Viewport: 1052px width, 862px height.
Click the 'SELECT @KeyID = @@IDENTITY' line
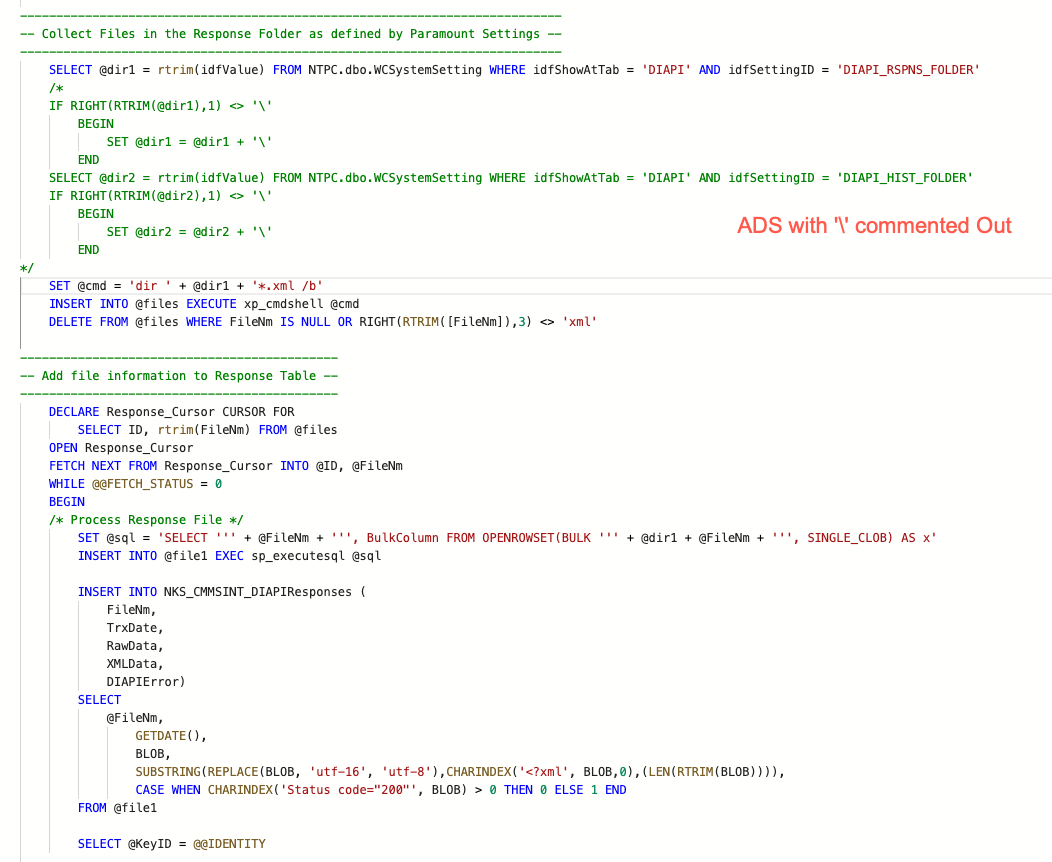click(172, 844)
